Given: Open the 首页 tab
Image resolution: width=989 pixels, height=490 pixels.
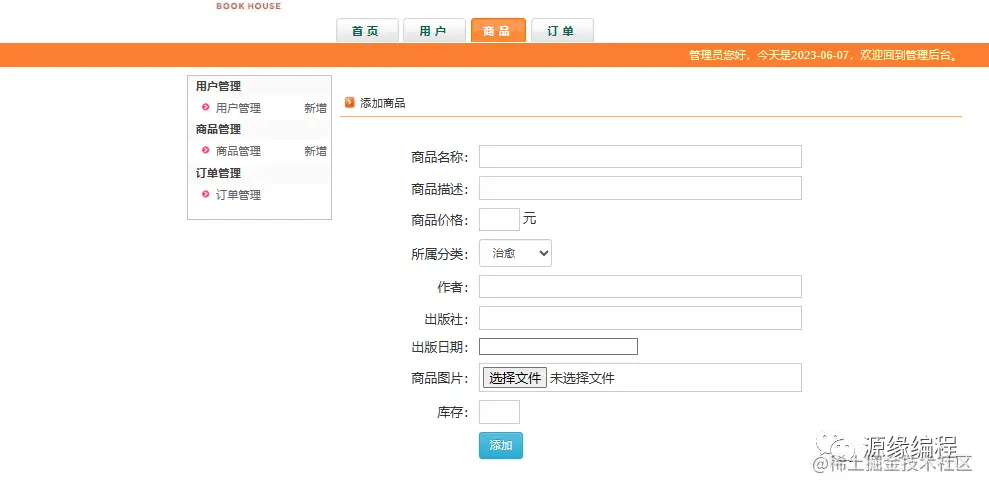Looking at the screenshot, I should (367, 30).
